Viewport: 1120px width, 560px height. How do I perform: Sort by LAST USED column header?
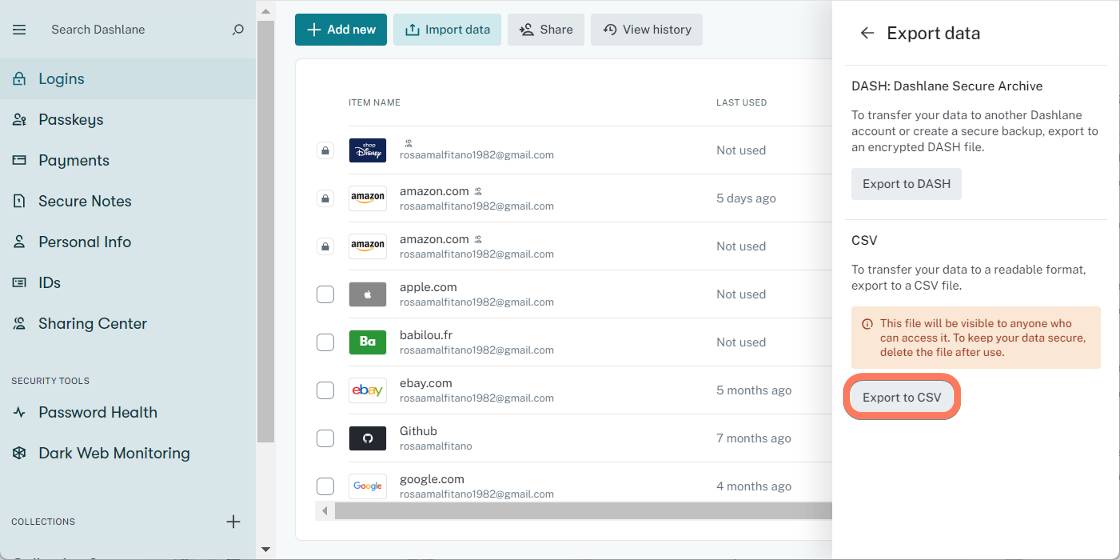(x=741, y=103)
